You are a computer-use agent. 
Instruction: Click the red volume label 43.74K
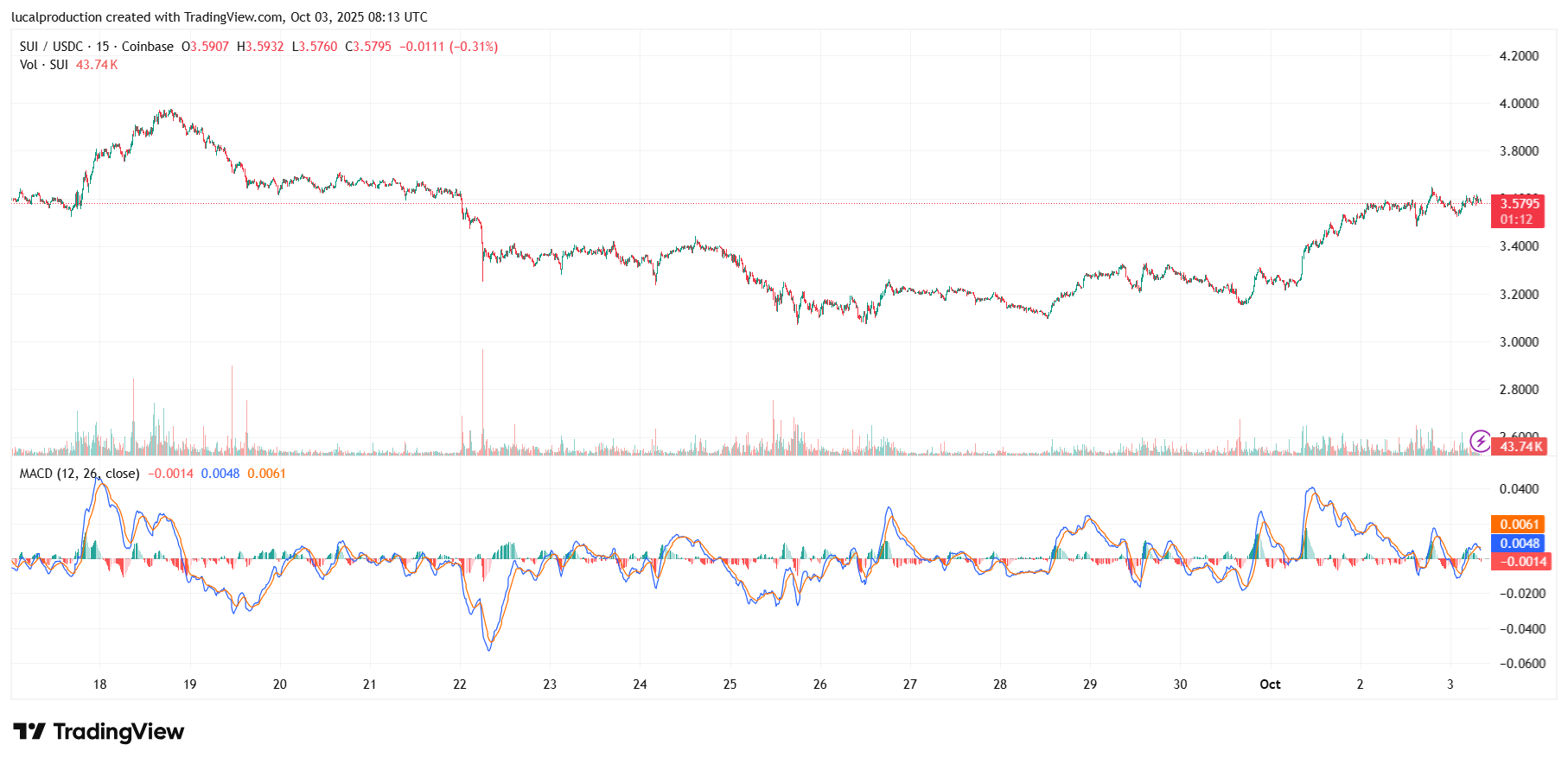pos(1520,447)
